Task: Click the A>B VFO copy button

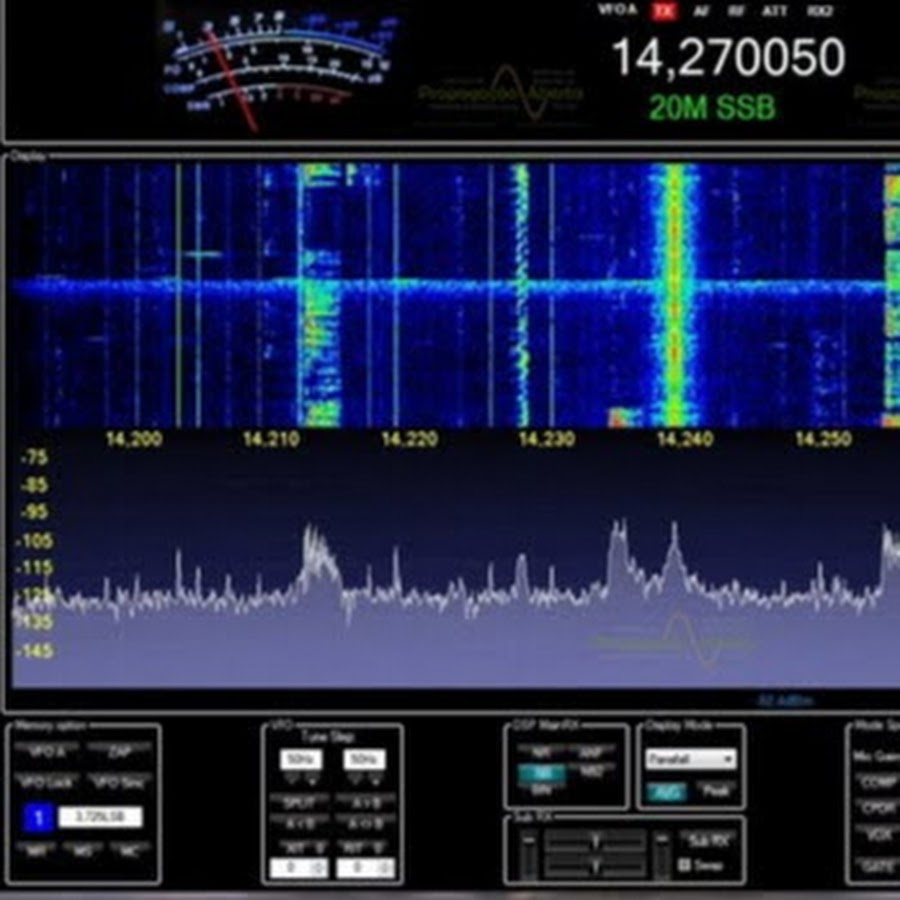Action: coord(365,801)
